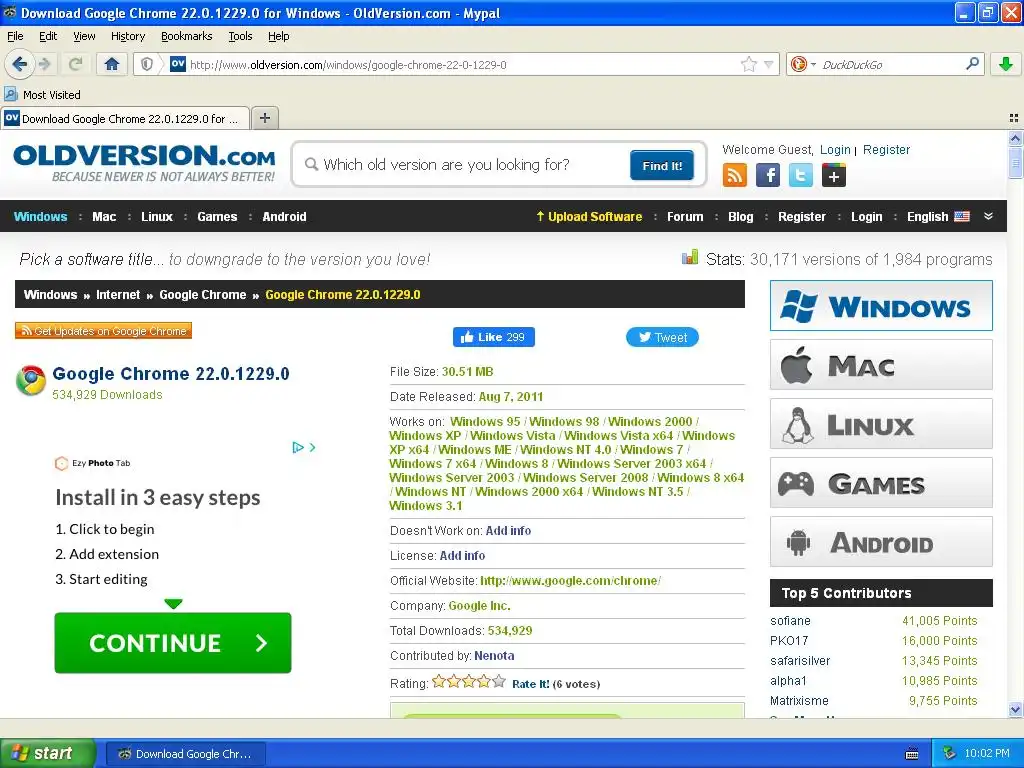Bookmark this page with the star icon
The image size is (1024, 768).
[x=748, y=64]
